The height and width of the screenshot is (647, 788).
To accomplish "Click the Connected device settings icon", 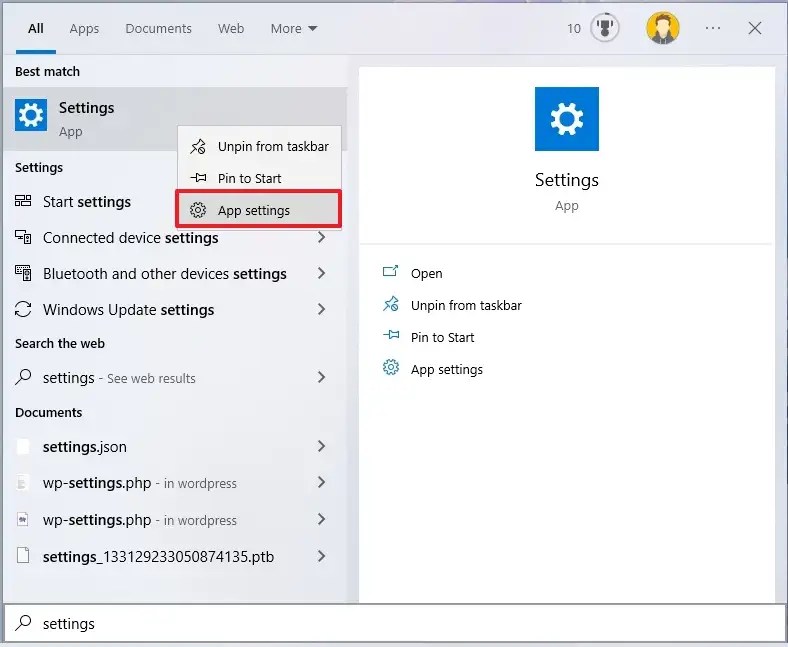I will pyautogui.click(x=23, y=237).
